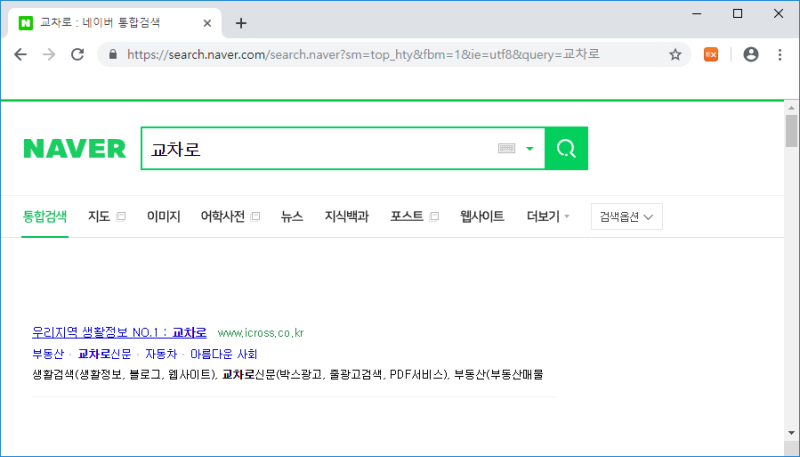Open the 검색옵션 dropdown
Screen dimensions: 800x457
(x=627, y=217)
